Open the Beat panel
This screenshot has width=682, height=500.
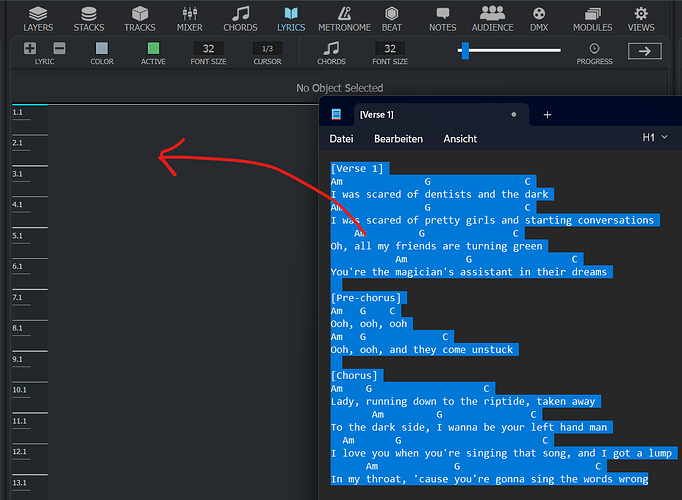(x=391, y=19)
